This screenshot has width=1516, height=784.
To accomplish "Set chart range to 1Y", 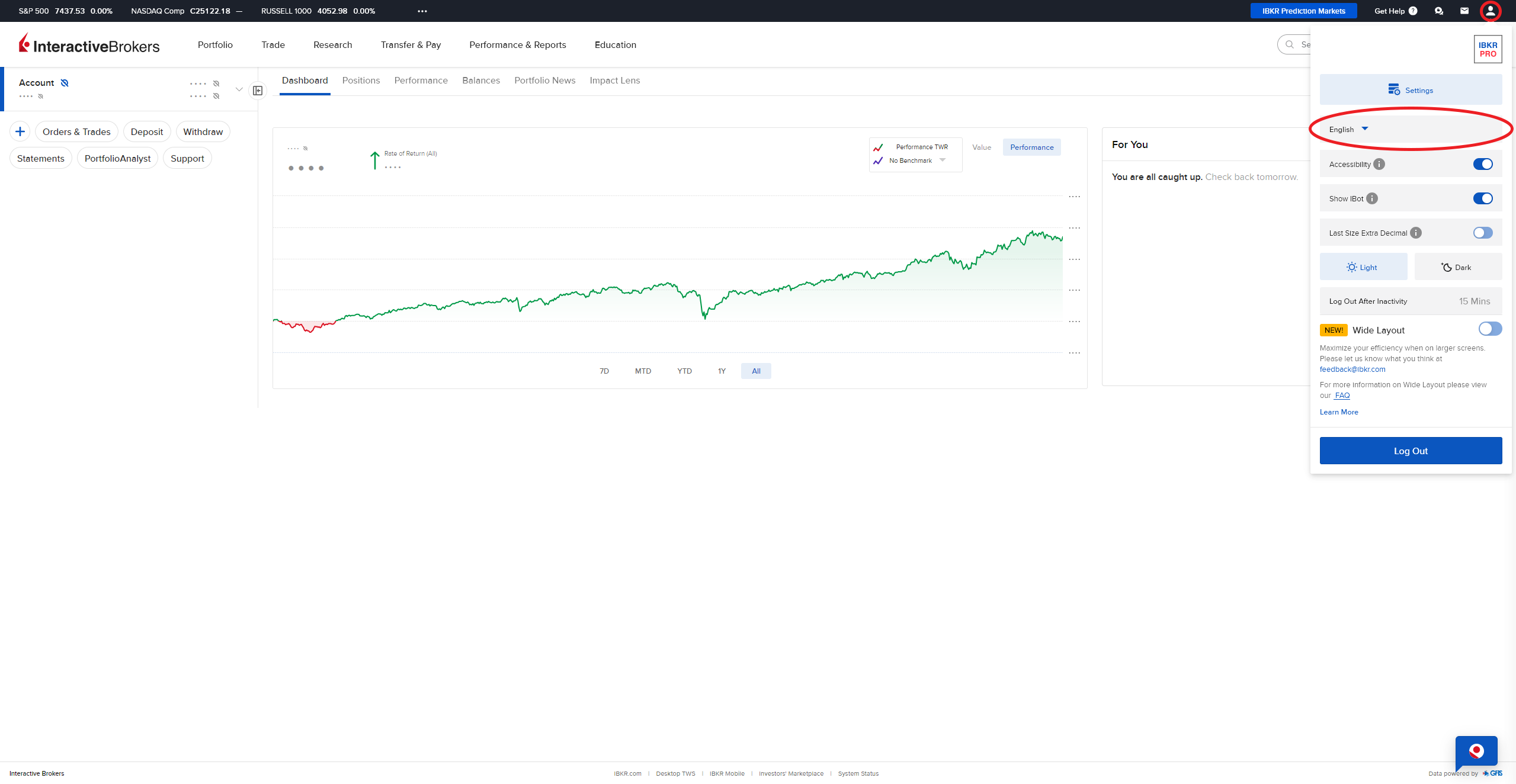I will [x=722, y=371].
